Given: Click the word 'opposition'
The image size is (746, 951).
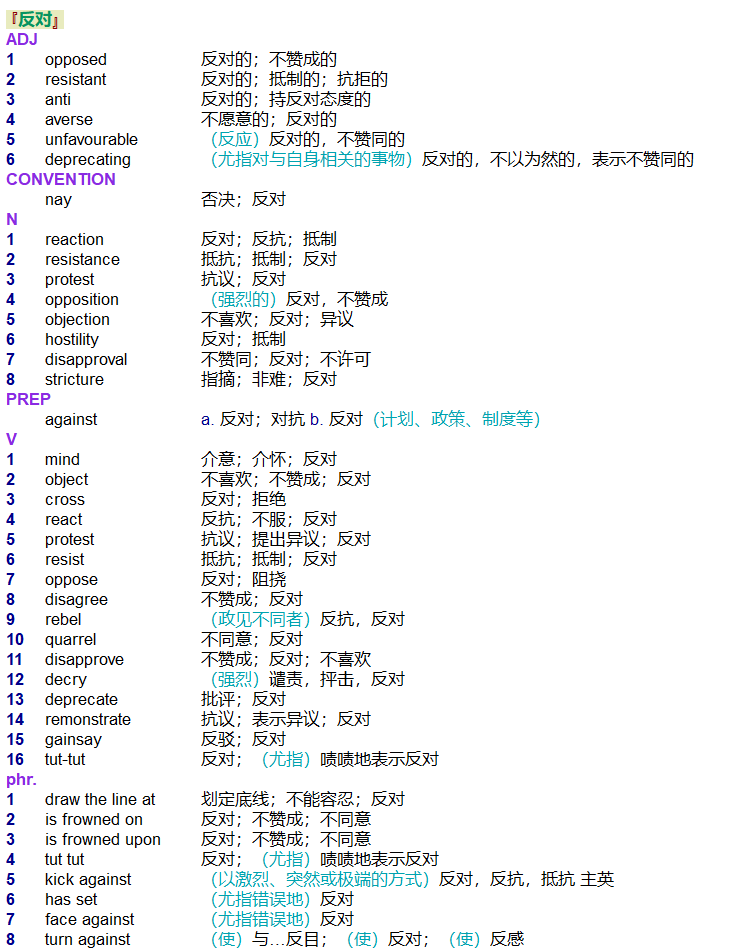Looking at the screenshot, I should [x=82, y=300].
